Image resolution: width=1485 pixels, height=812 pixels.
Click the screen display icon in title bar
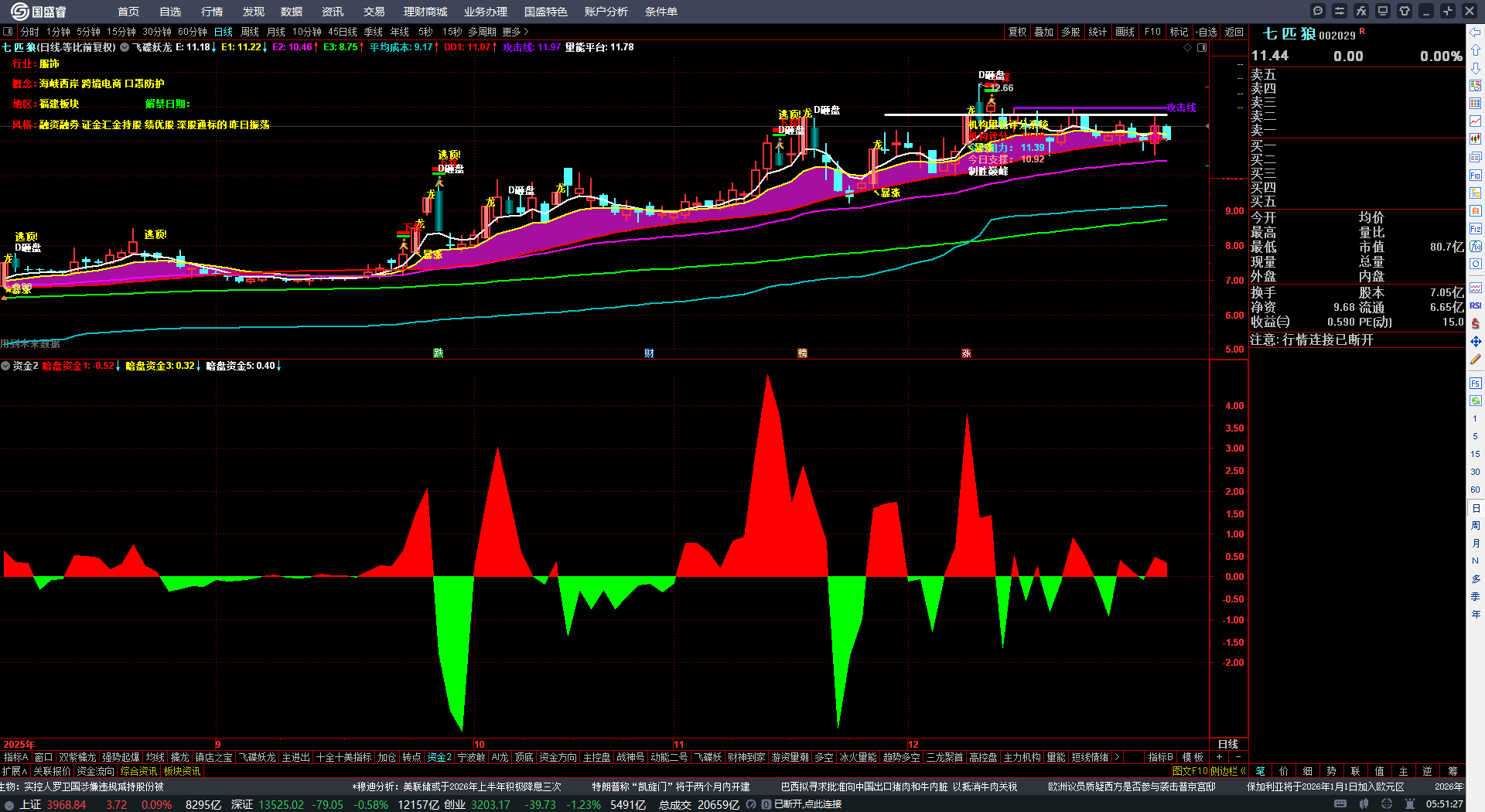pyautogui.click(x=1383, y=11)
